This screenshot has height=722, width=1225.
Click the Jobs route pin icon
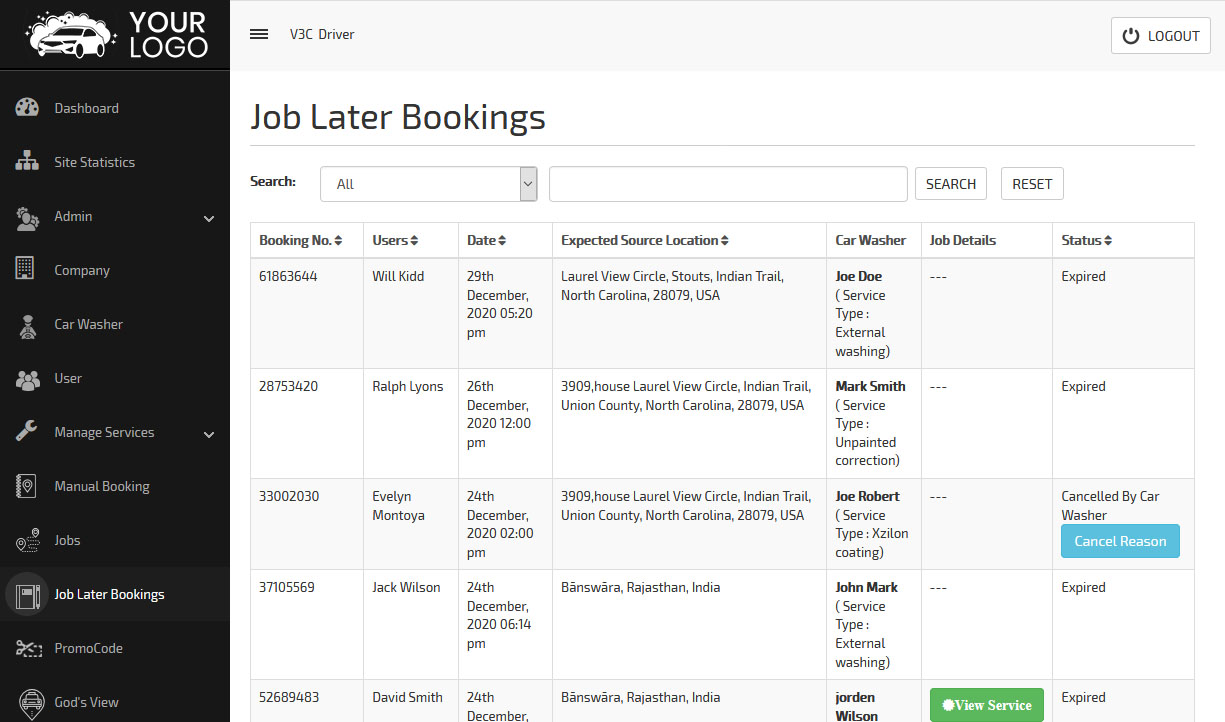pos(27,540)
